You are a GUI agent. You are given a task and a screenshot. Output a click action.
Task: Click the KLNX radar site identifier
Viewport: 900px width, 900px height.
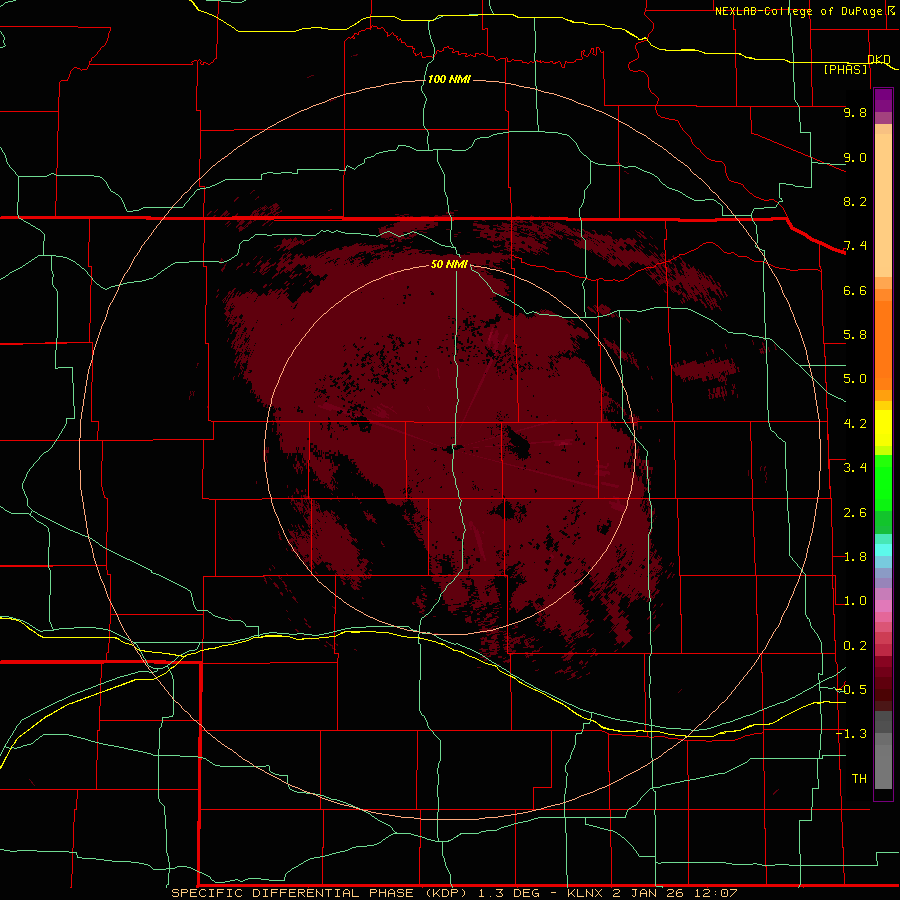click(585, 893)
